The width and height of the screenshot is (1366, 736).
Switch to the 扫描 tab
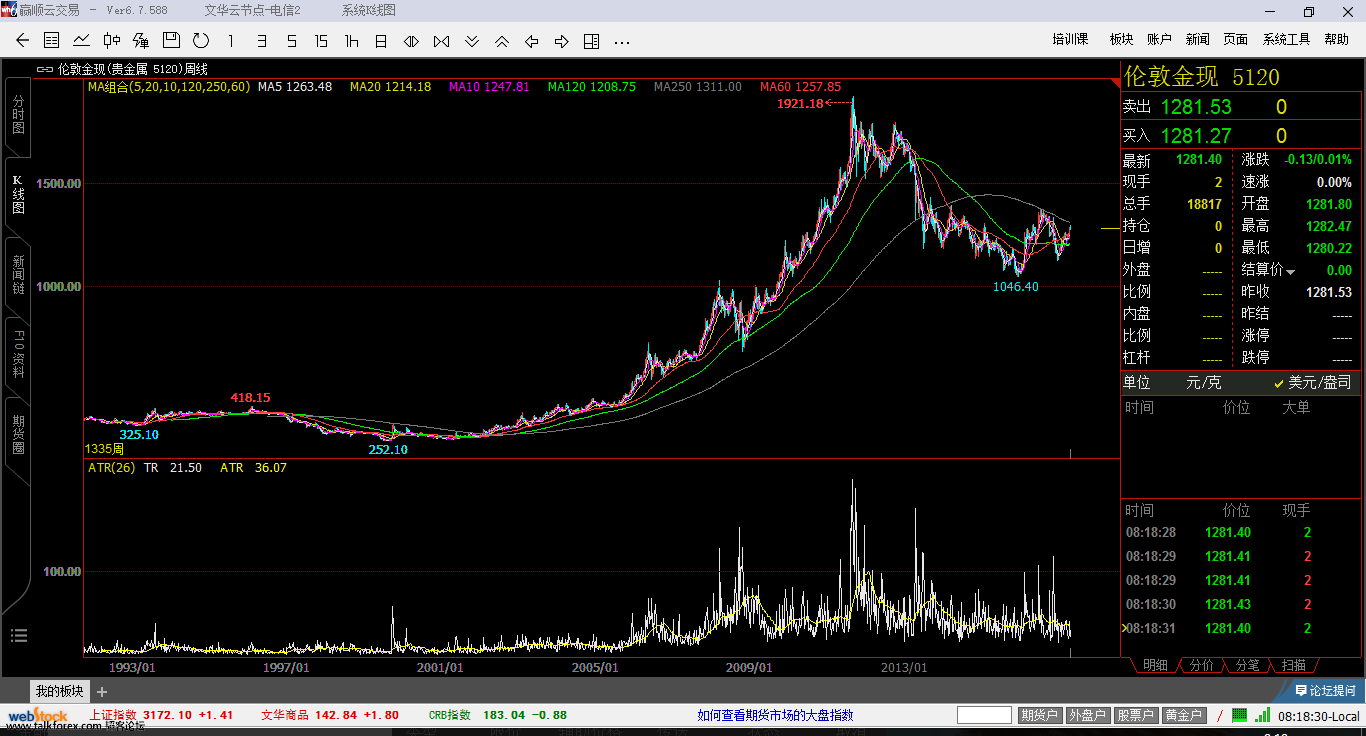coord(1293,665)
